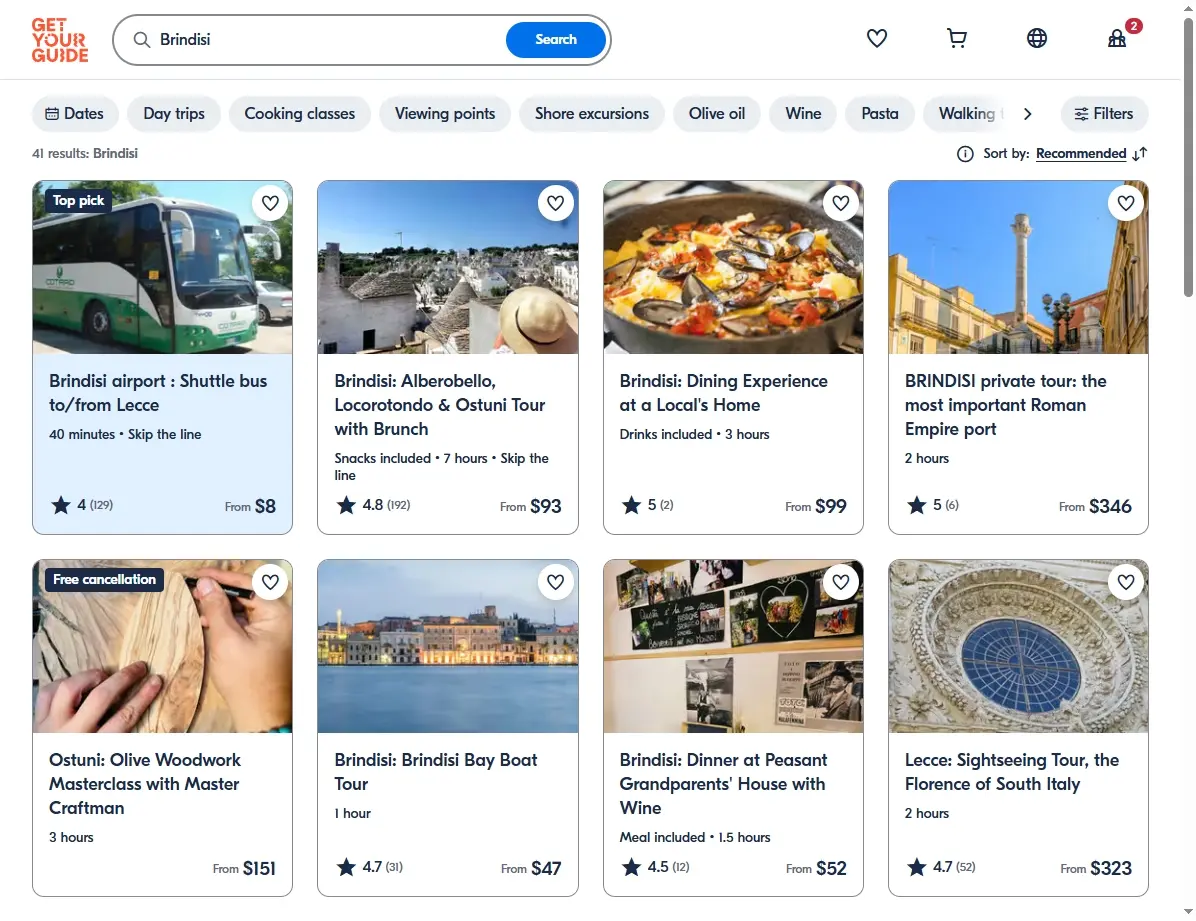Viewport: 1196px width, 921px height.
Task: Open Alberobello, Locorotondo & Ostuni Tour title
Action: (x=440, y=405)
